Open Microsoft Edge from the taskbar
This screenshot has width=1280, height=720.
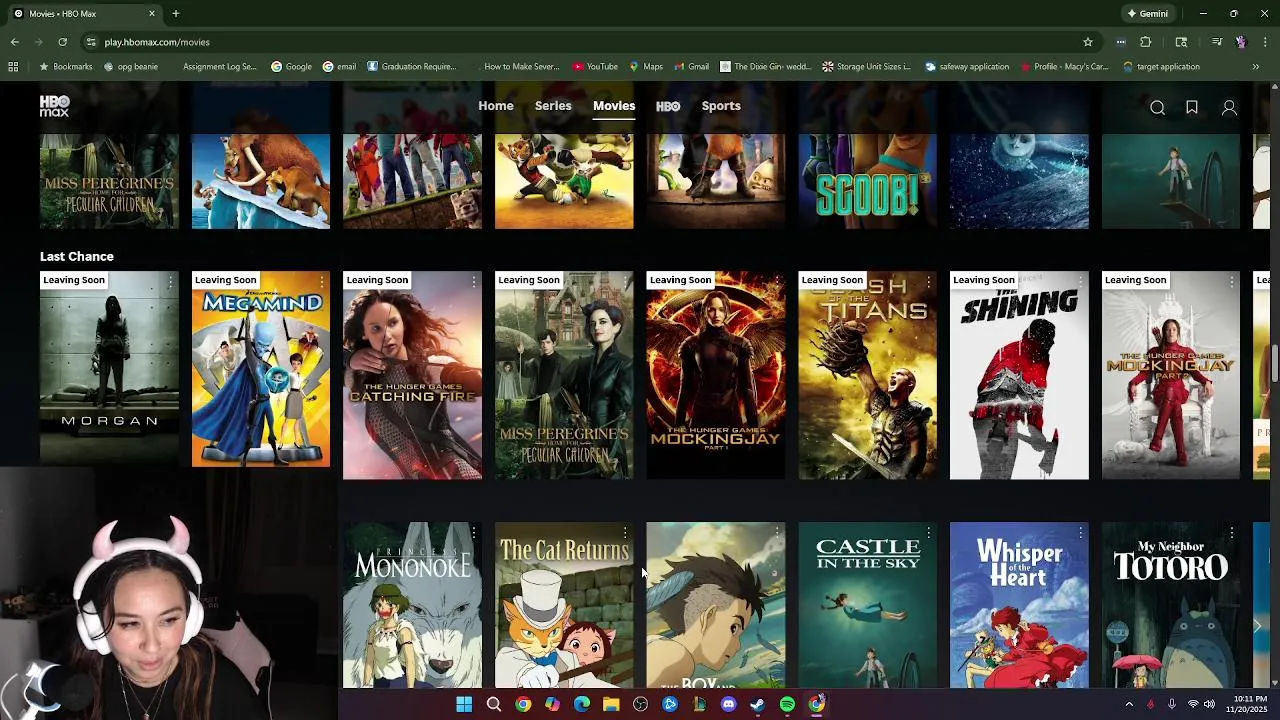(582, 705)
